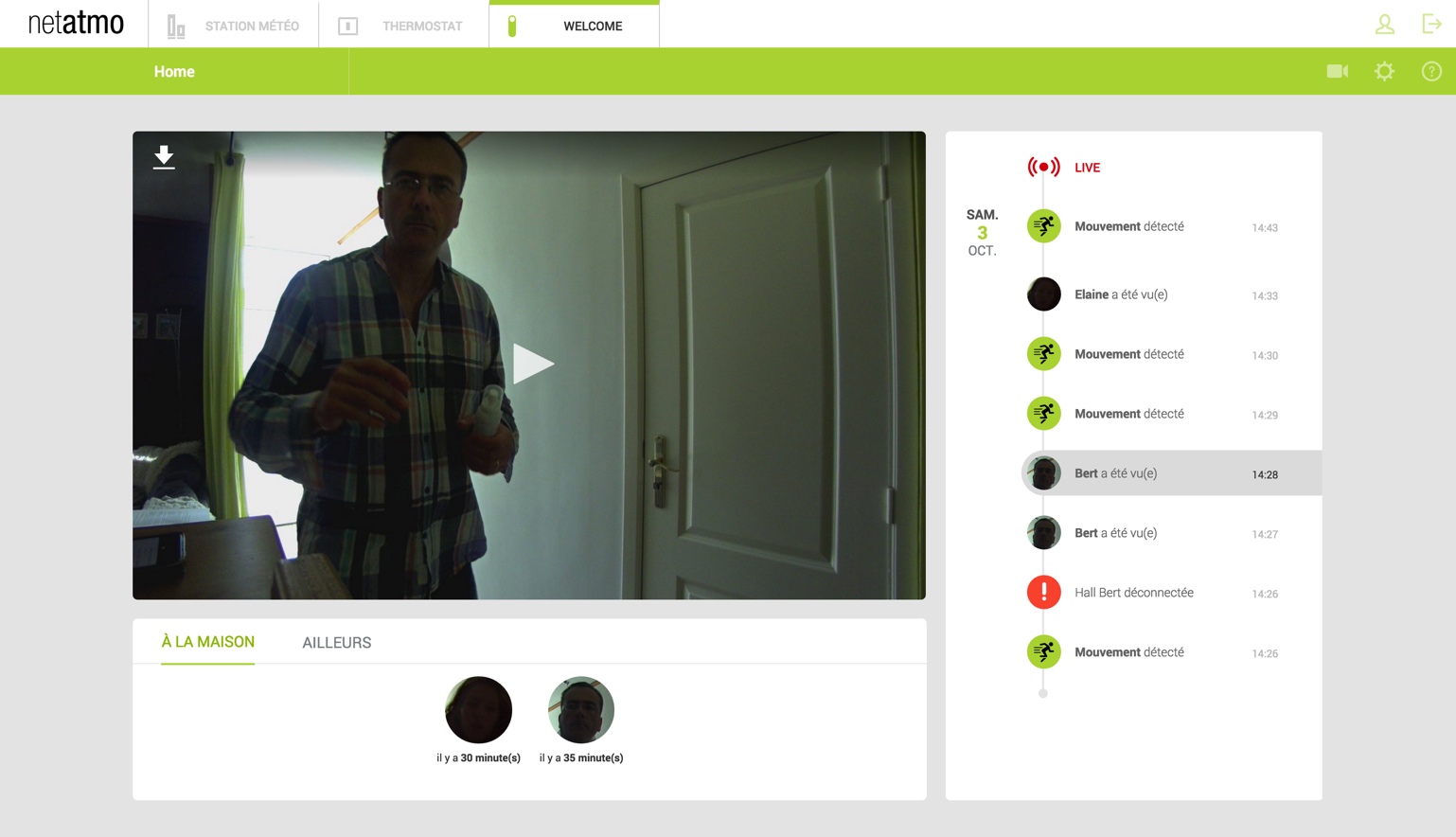Open the Elaine a été vu(e) event
Screen dimensions: 1456x837
click(x=1120, y=294)
